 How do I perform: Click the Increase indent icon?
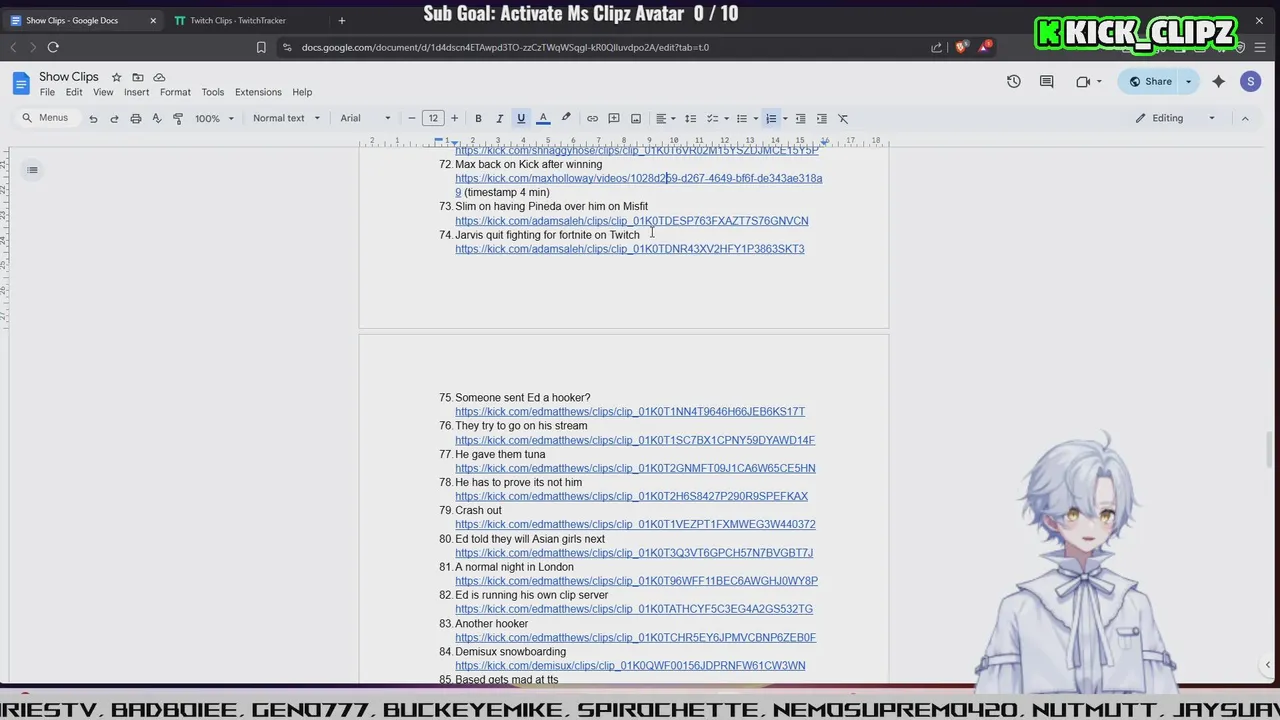pyautogui.click(x=822, y=118)
